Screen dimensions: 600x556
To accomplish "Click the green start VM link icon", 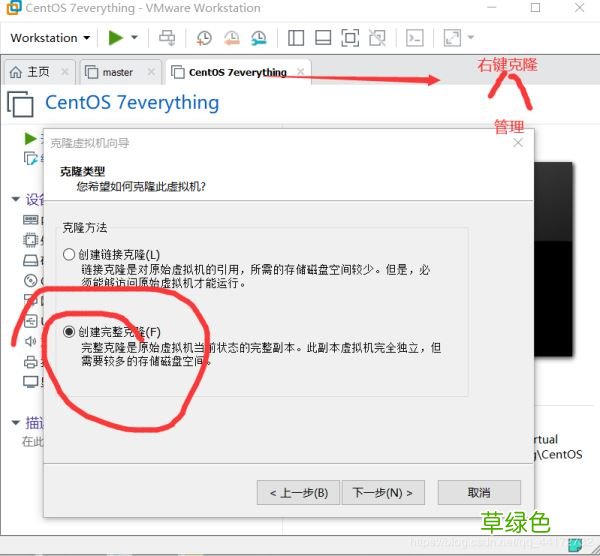I will (31, 139).
